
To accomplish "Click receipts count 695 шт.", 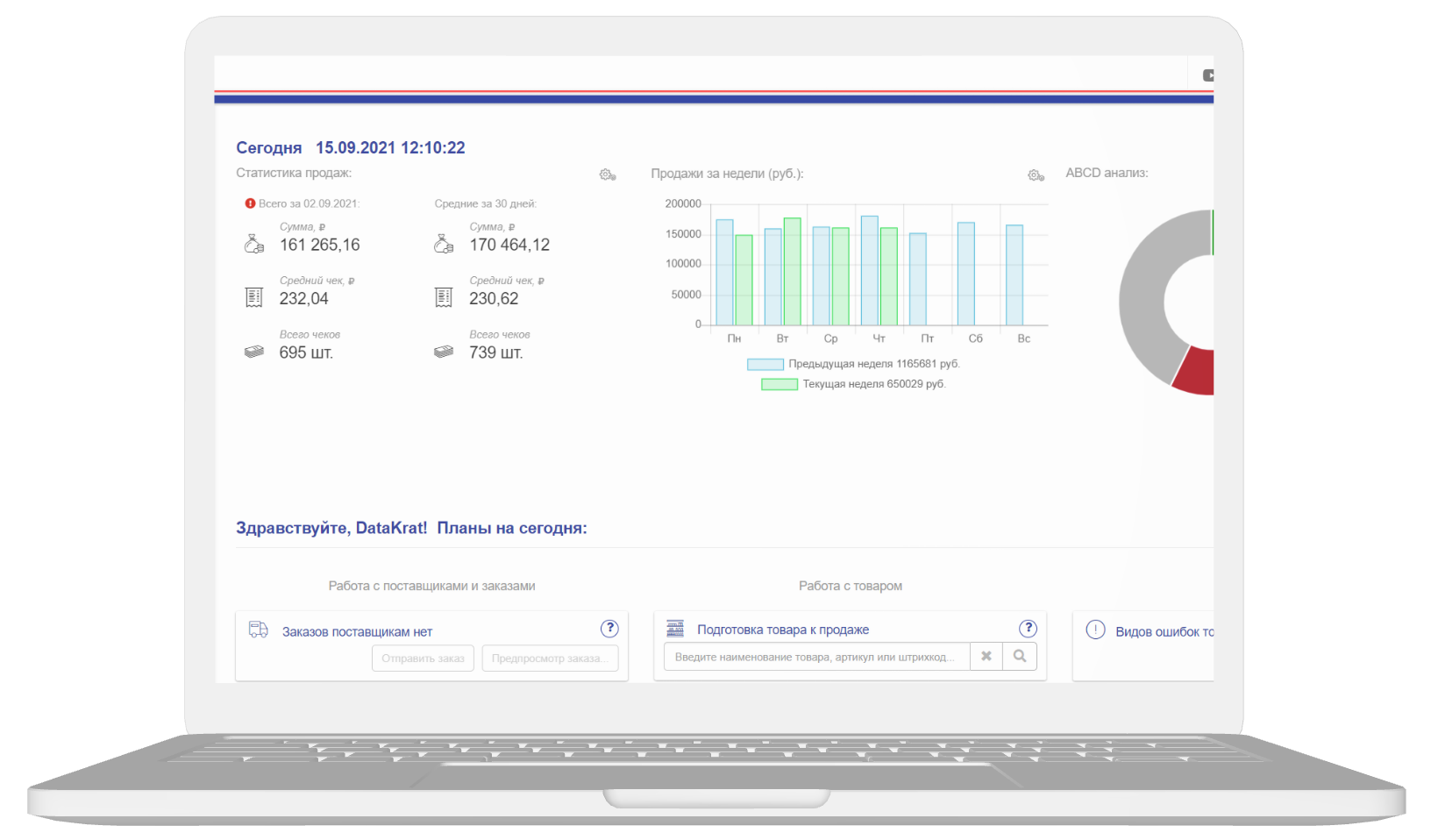I will tap(306, 352).
